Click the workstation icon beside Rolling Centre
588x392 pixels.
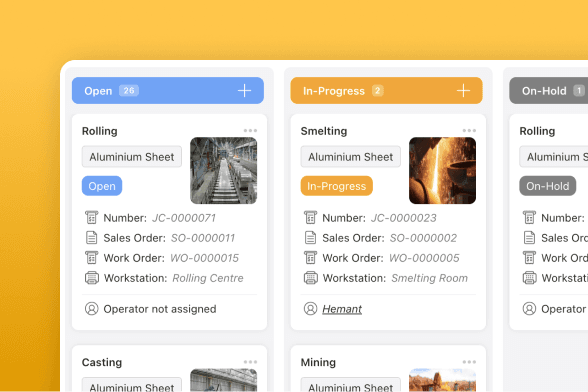click(92, 278)
